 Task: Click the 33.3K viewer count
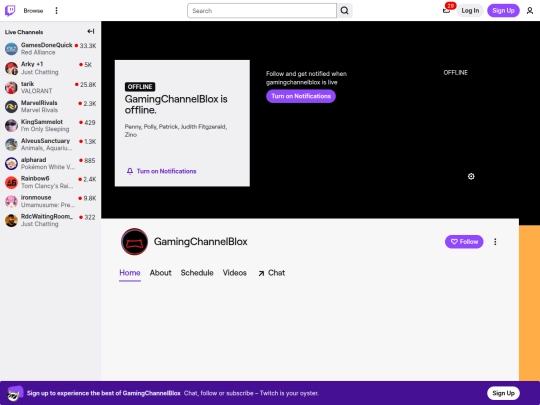click(x=88, y=46)
